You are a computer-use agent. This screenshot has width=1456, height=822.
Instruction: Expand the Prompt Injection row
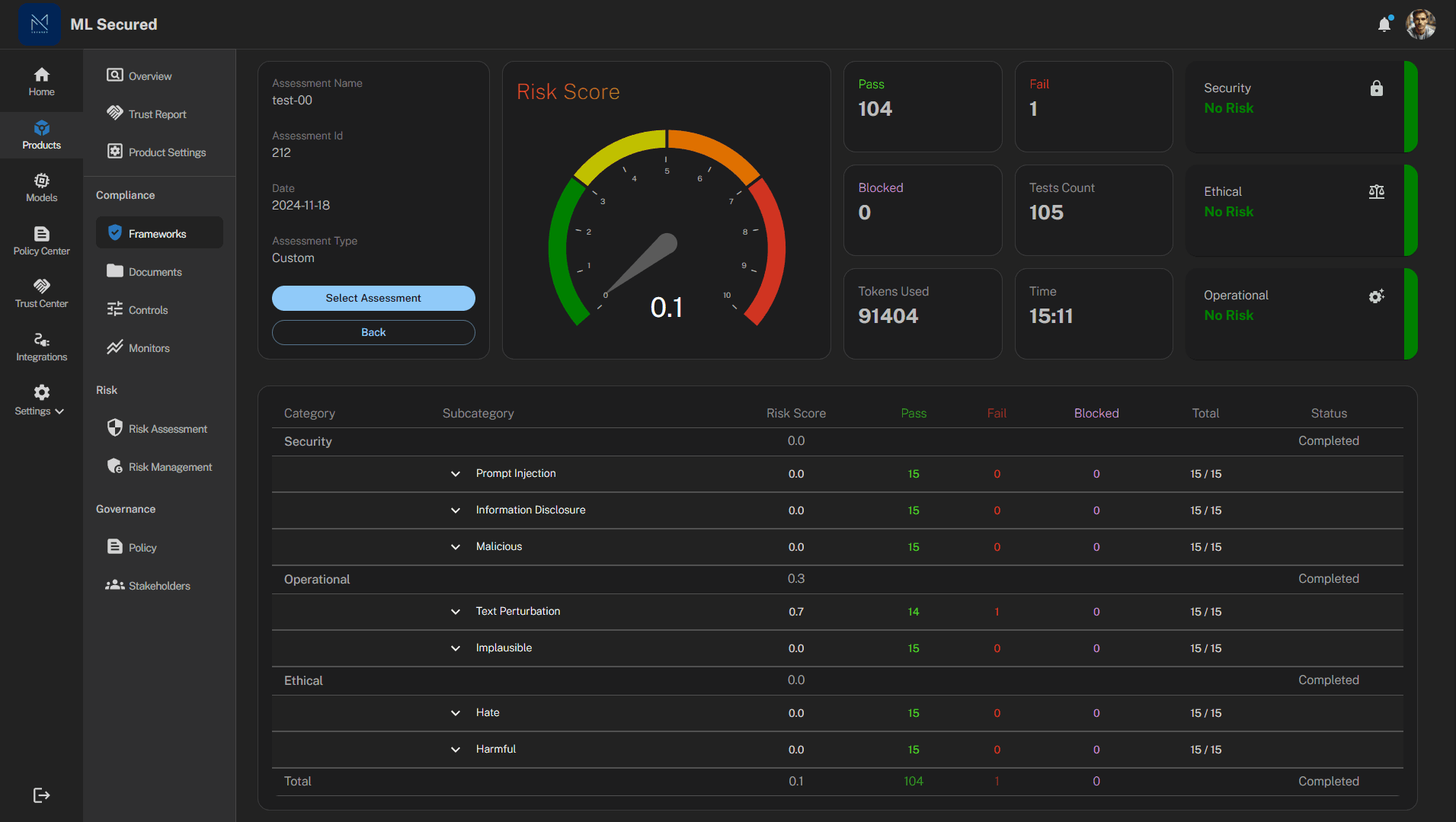tap(456, 474)
